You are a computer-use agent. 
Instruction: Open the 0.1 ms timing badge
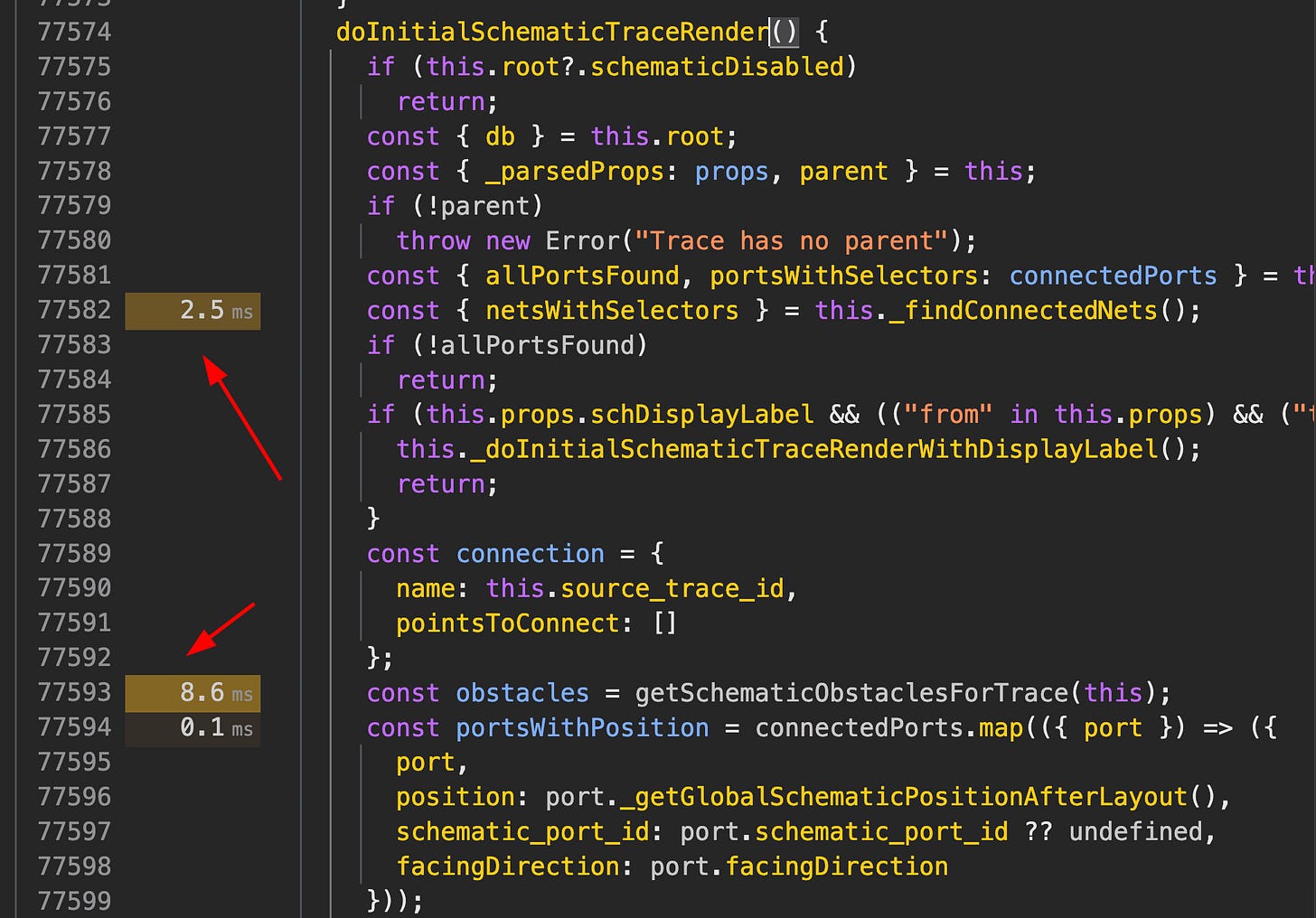(x=193, y=728)
